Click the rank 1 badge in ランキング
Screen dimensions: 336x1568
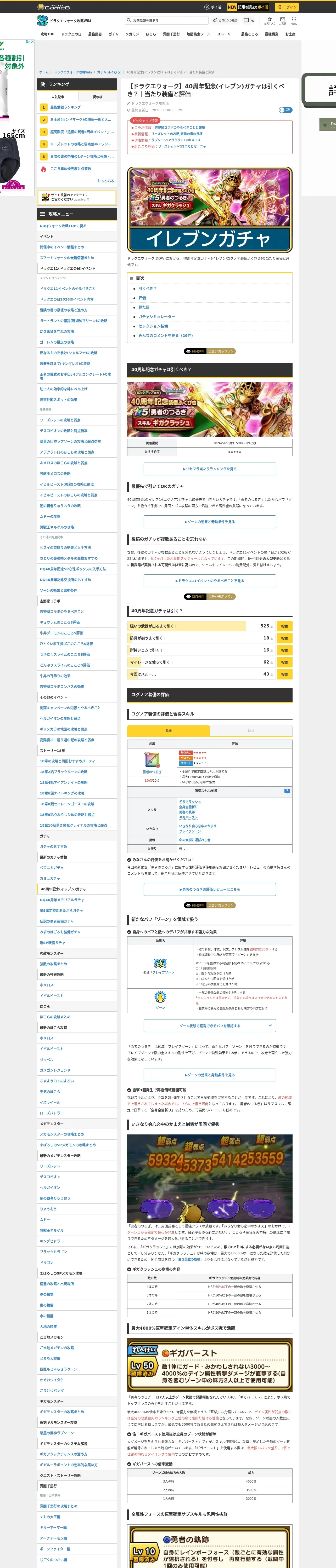43,107
